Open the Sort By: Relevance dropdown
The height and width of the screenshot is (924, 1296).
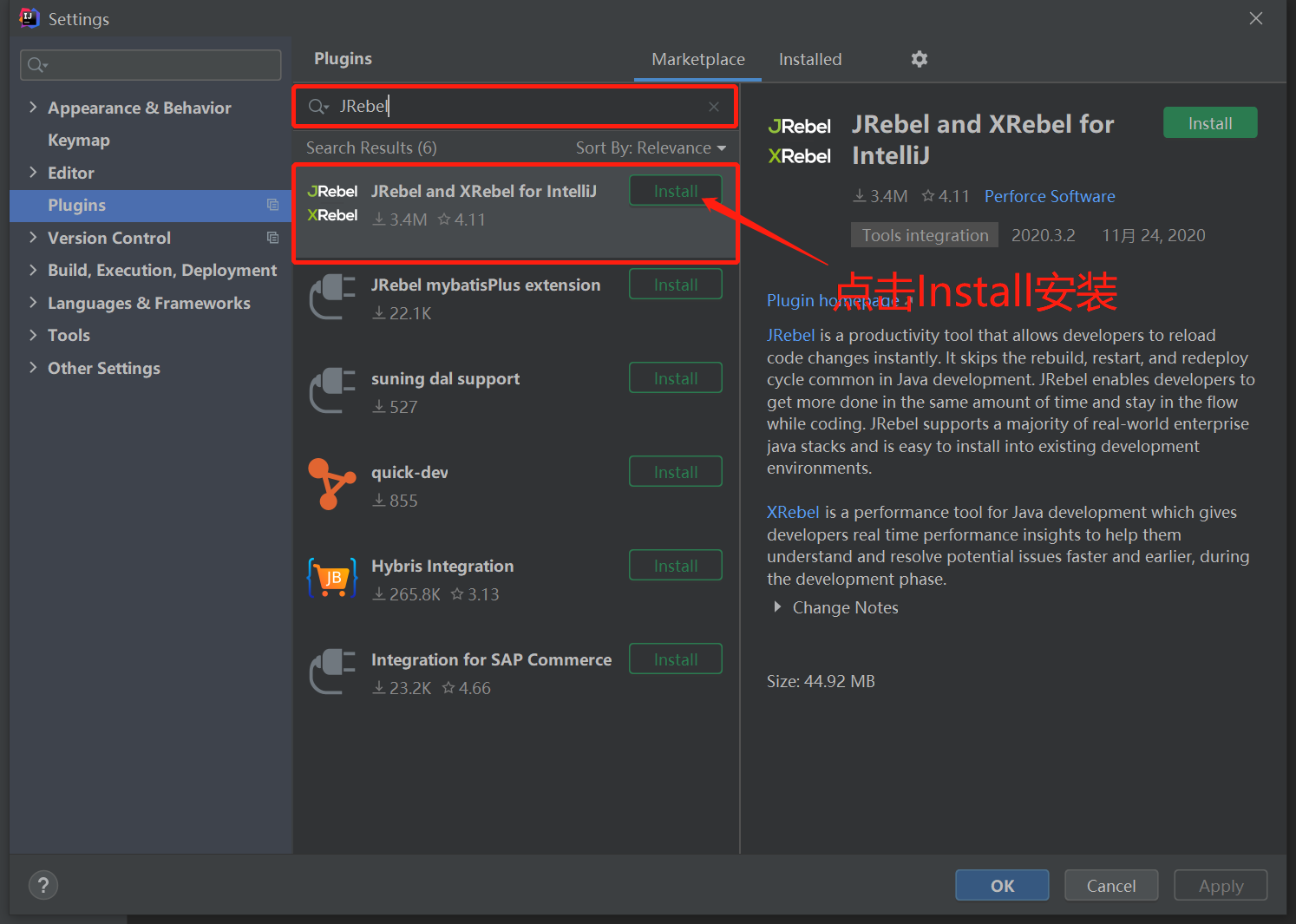pyautogui.click(x=651, y=148)
